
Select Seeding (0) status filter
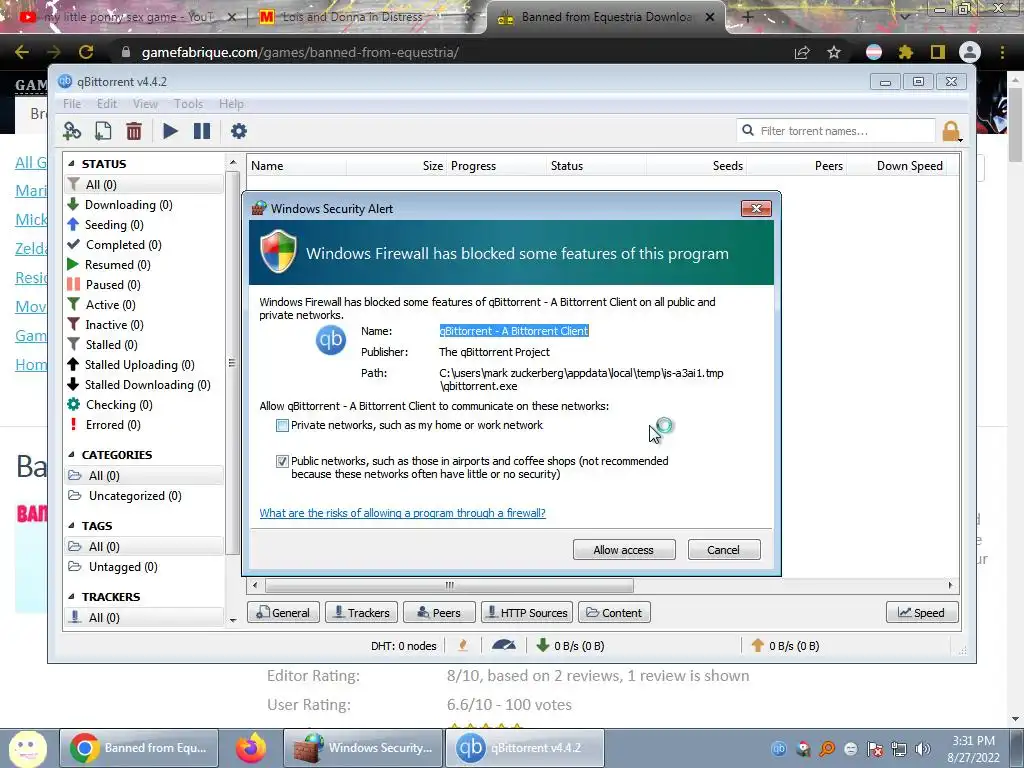click(105, 225)
